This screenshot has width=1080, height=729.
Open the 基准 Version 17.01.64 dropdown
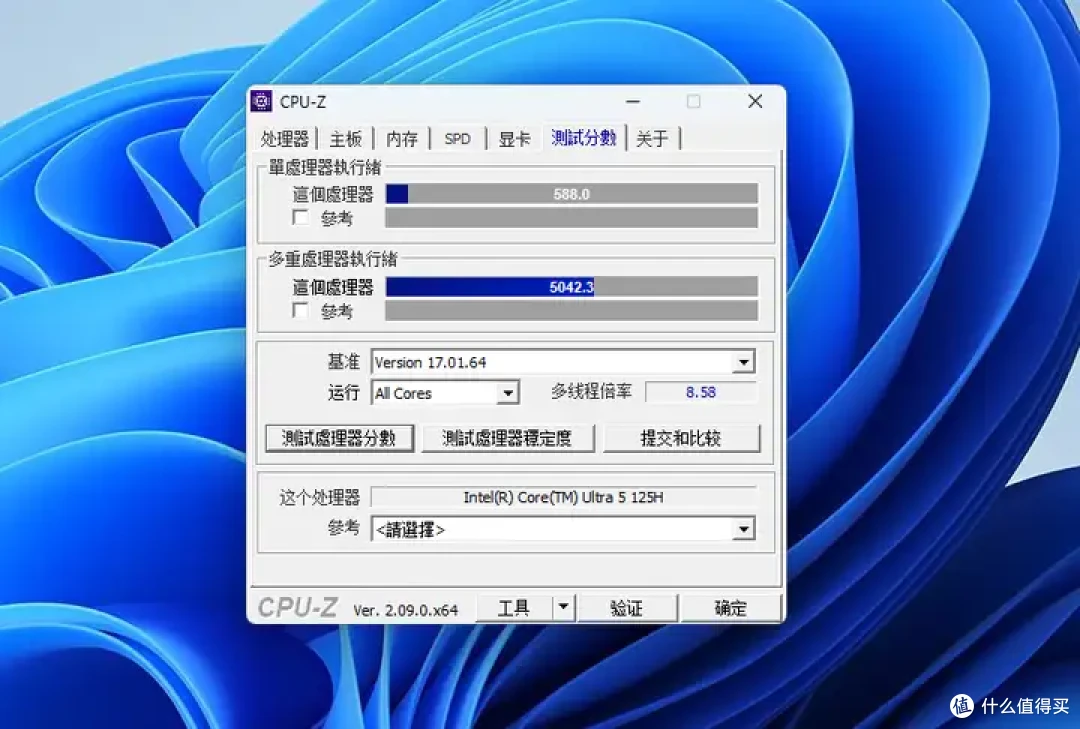pos(563,362)
